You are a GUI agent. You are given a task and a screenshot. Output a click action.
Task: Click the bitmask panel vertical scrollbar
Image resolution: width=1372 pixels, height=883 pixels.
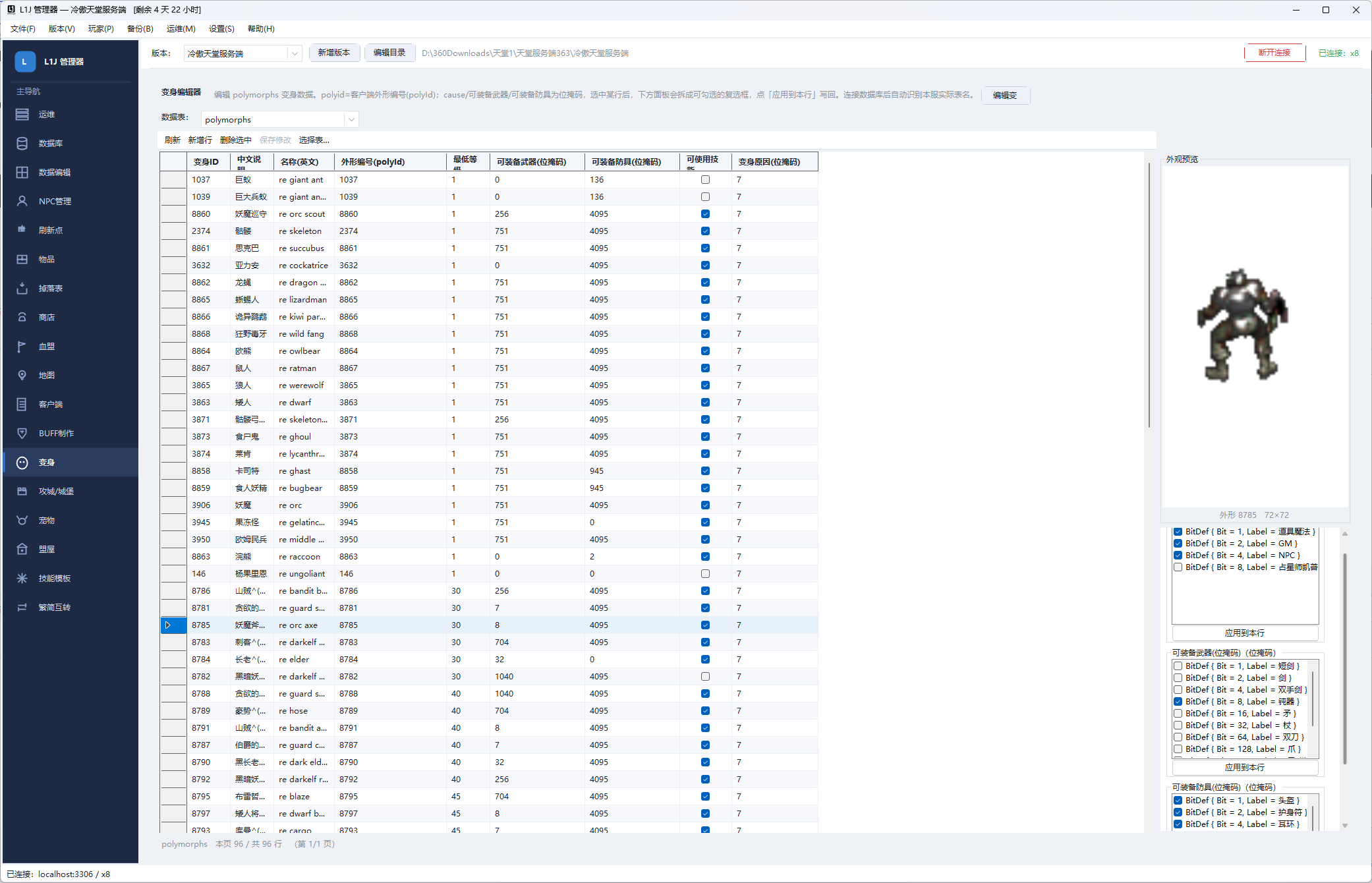point(1345,659)
